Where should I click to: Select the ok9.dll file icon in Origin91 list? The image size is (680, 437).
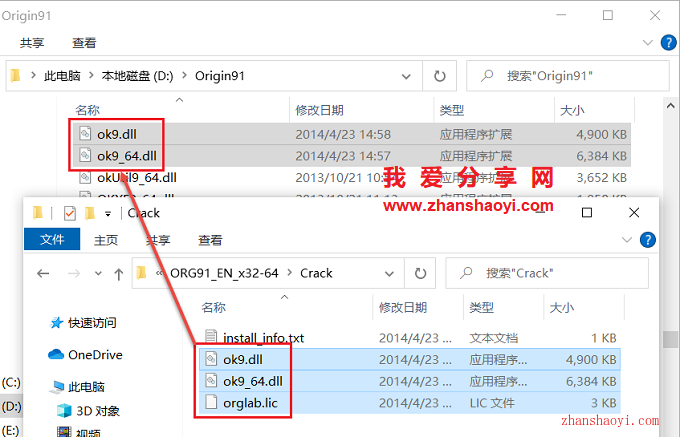pos(85,134)
